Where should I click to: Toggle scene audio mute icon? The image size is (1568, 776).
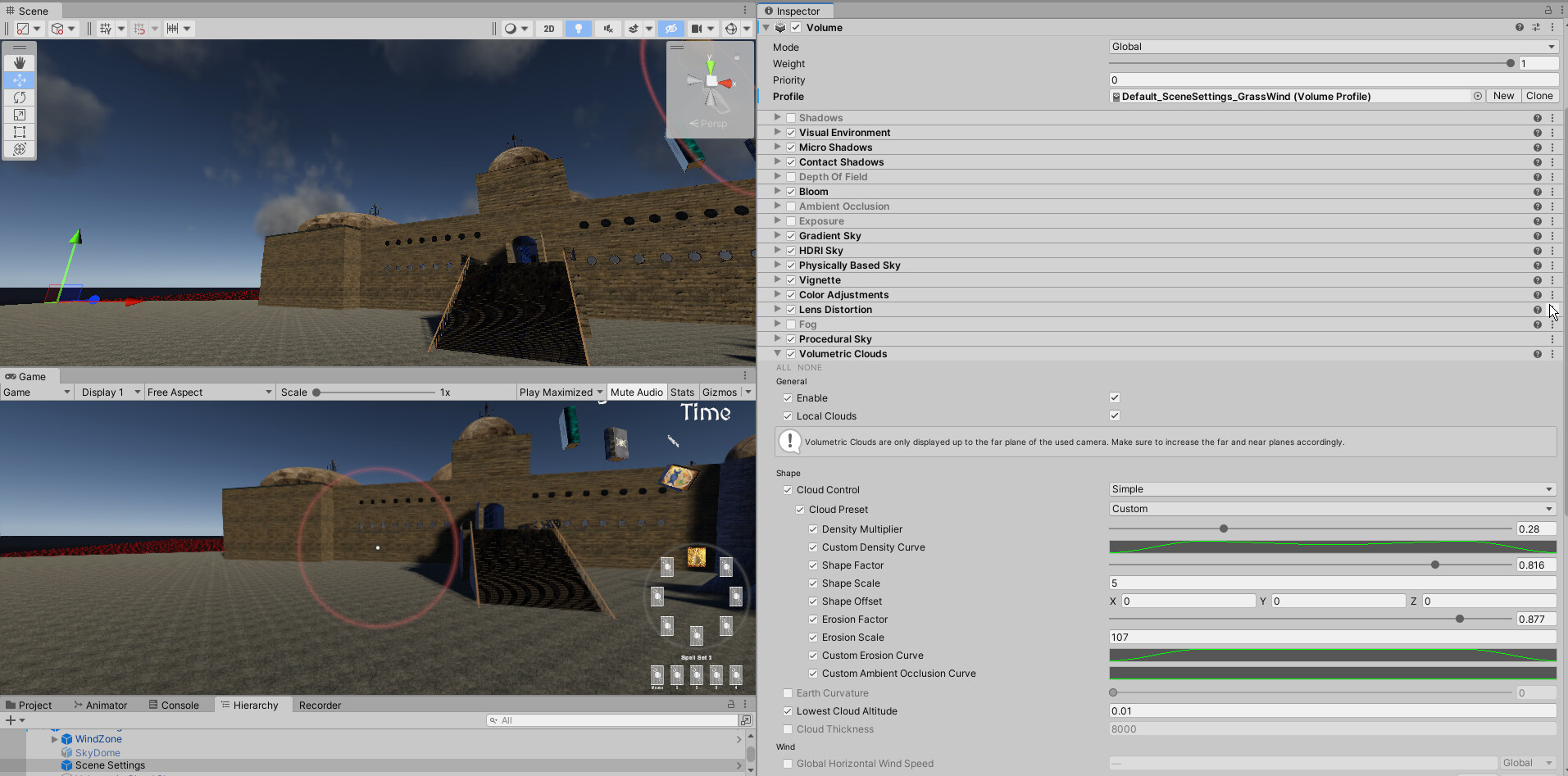pyautogui.click(x=608, y=28)
